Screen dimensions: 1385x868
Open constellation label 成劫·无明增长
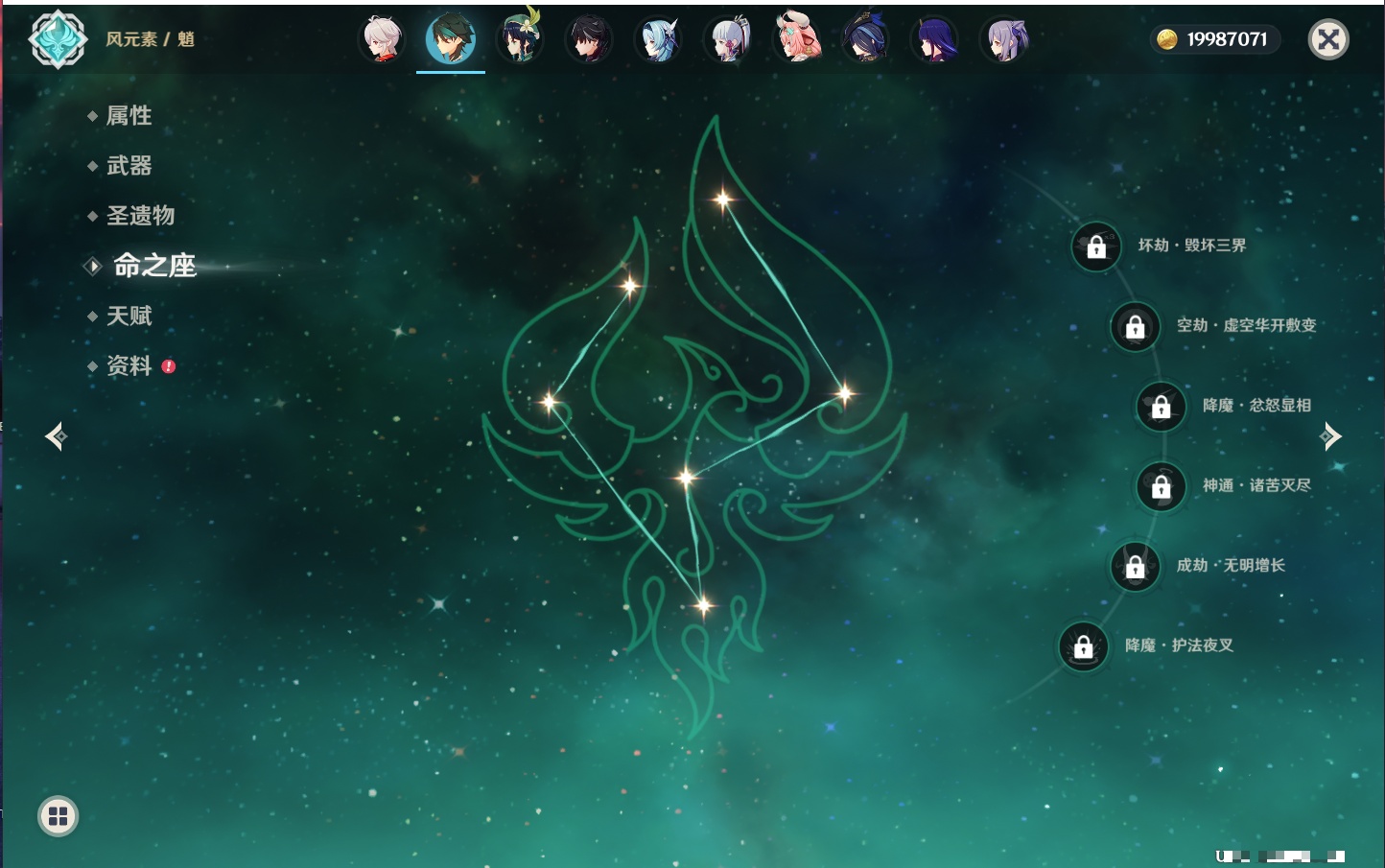pyautogui.click(x=1231, y=565)
